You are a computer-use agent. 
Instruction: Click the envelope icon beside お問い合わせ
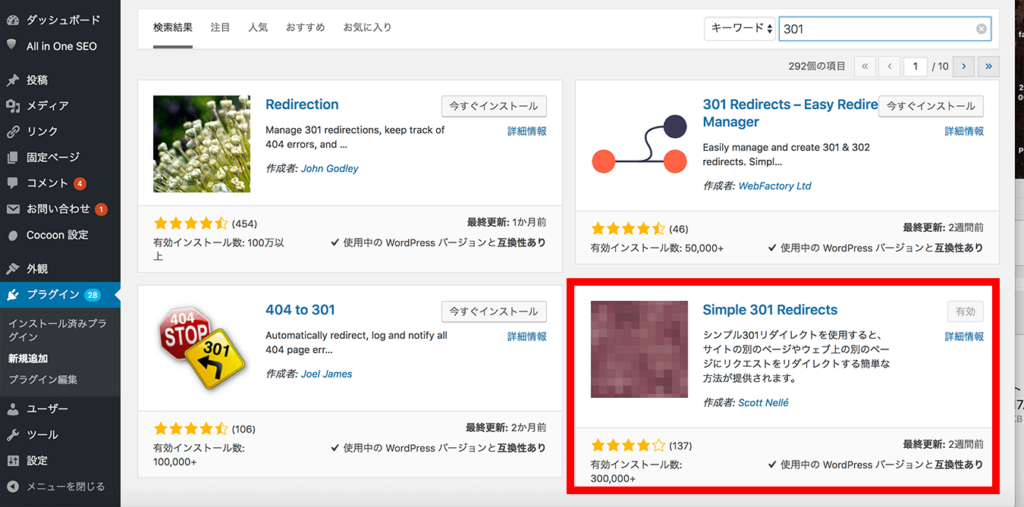click(x=12, y=209)
